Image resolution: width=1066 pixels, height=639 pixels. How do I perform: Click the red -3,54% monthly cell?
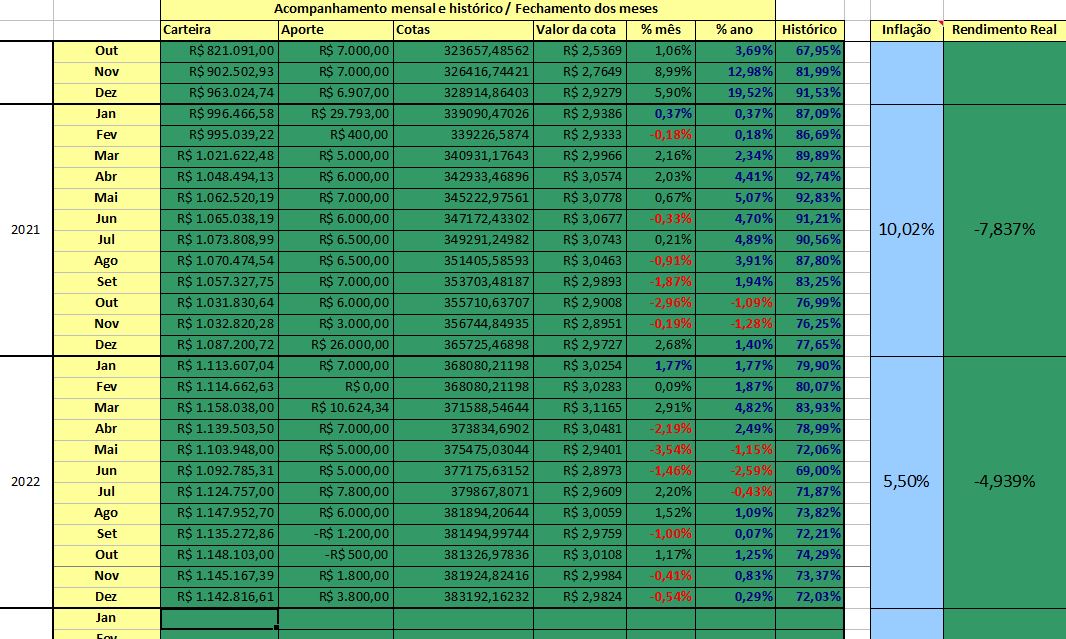coord(661,450)
